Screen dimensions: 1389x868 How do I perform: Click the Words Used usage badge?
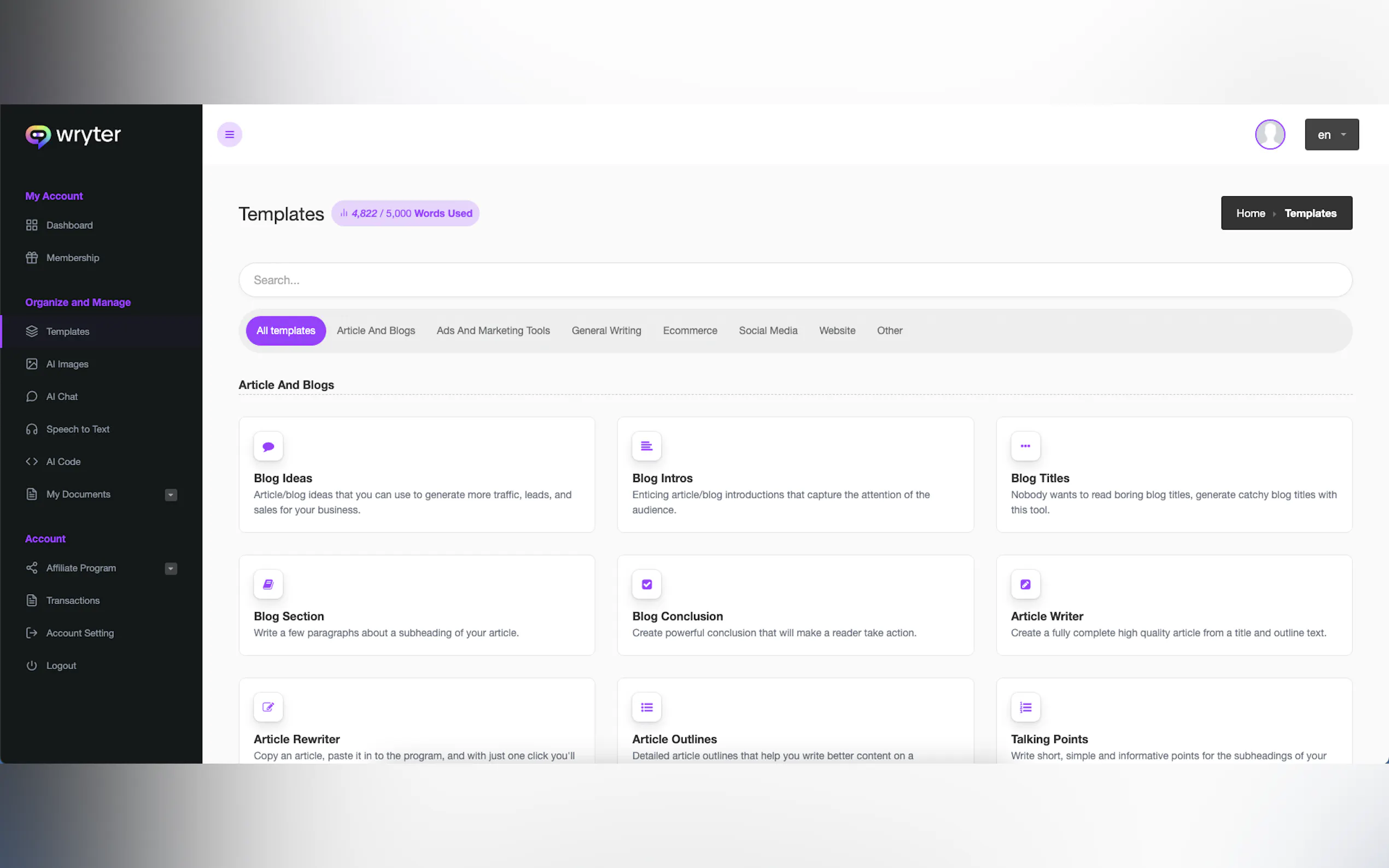[405, 214]
